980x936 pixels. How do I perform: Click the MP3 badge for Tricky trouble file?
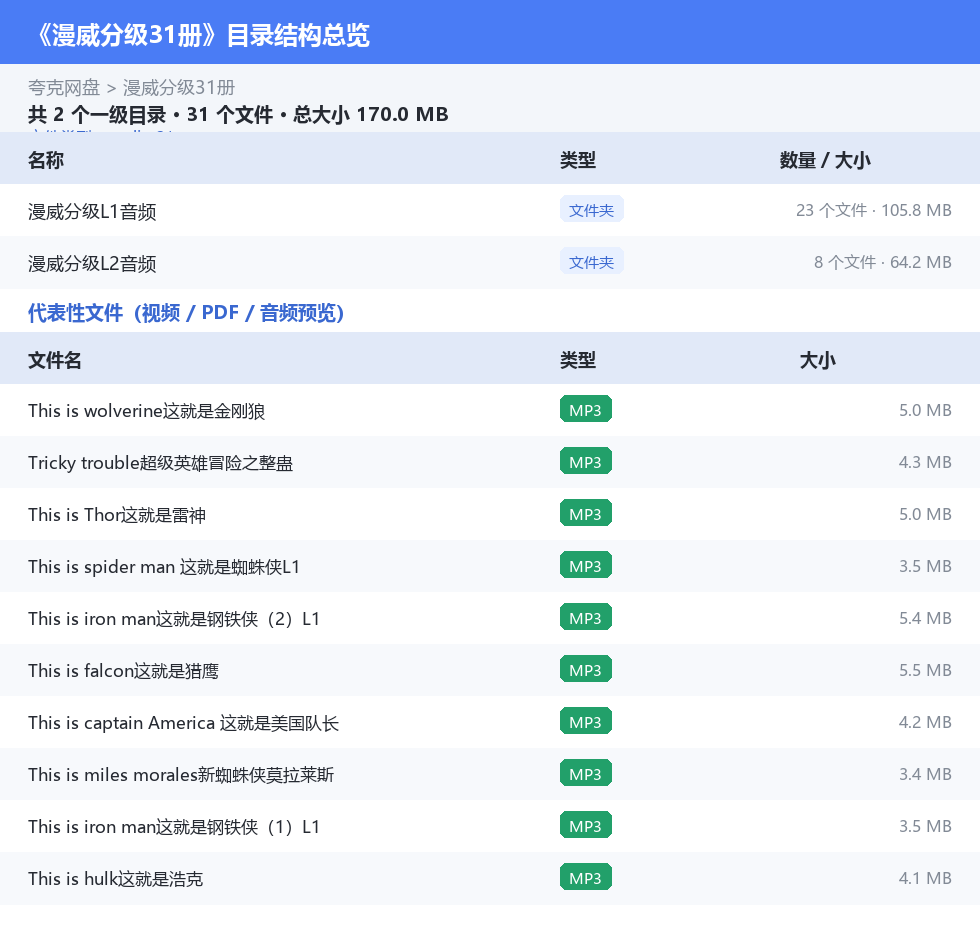(586, 461)
